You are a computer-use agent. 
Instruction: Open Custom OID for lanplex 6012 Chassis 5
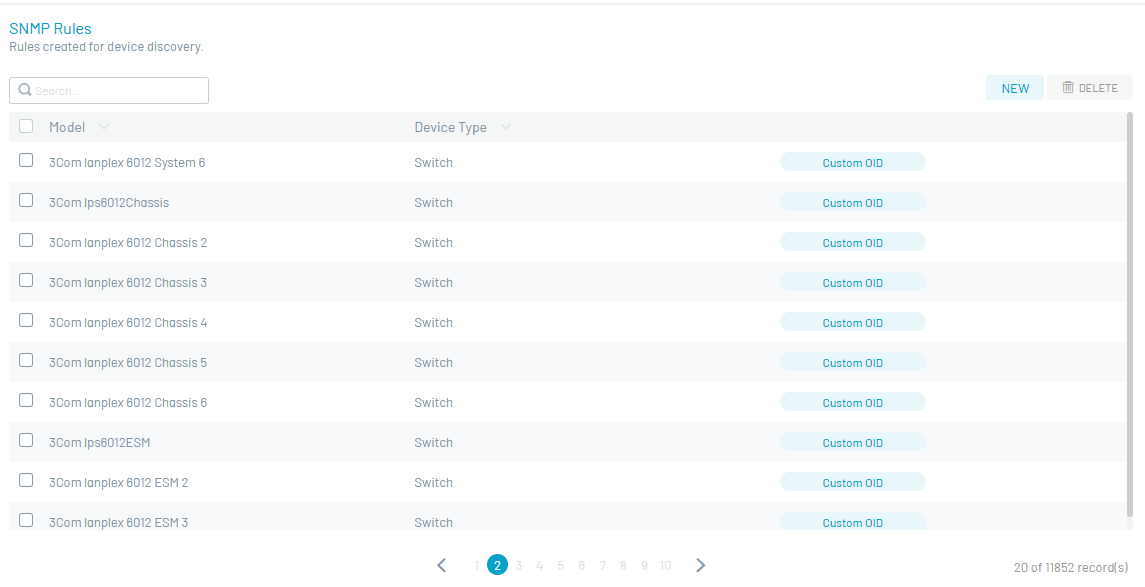point(853,362)
